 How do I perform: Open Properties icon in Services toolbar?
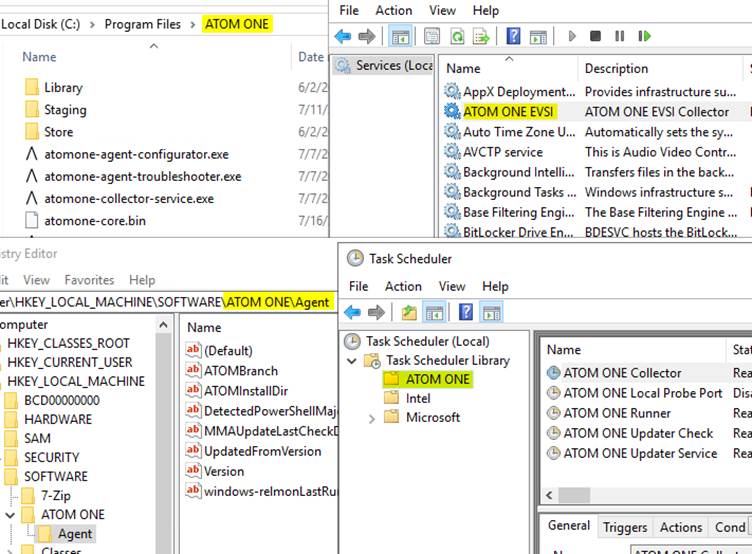432,36
